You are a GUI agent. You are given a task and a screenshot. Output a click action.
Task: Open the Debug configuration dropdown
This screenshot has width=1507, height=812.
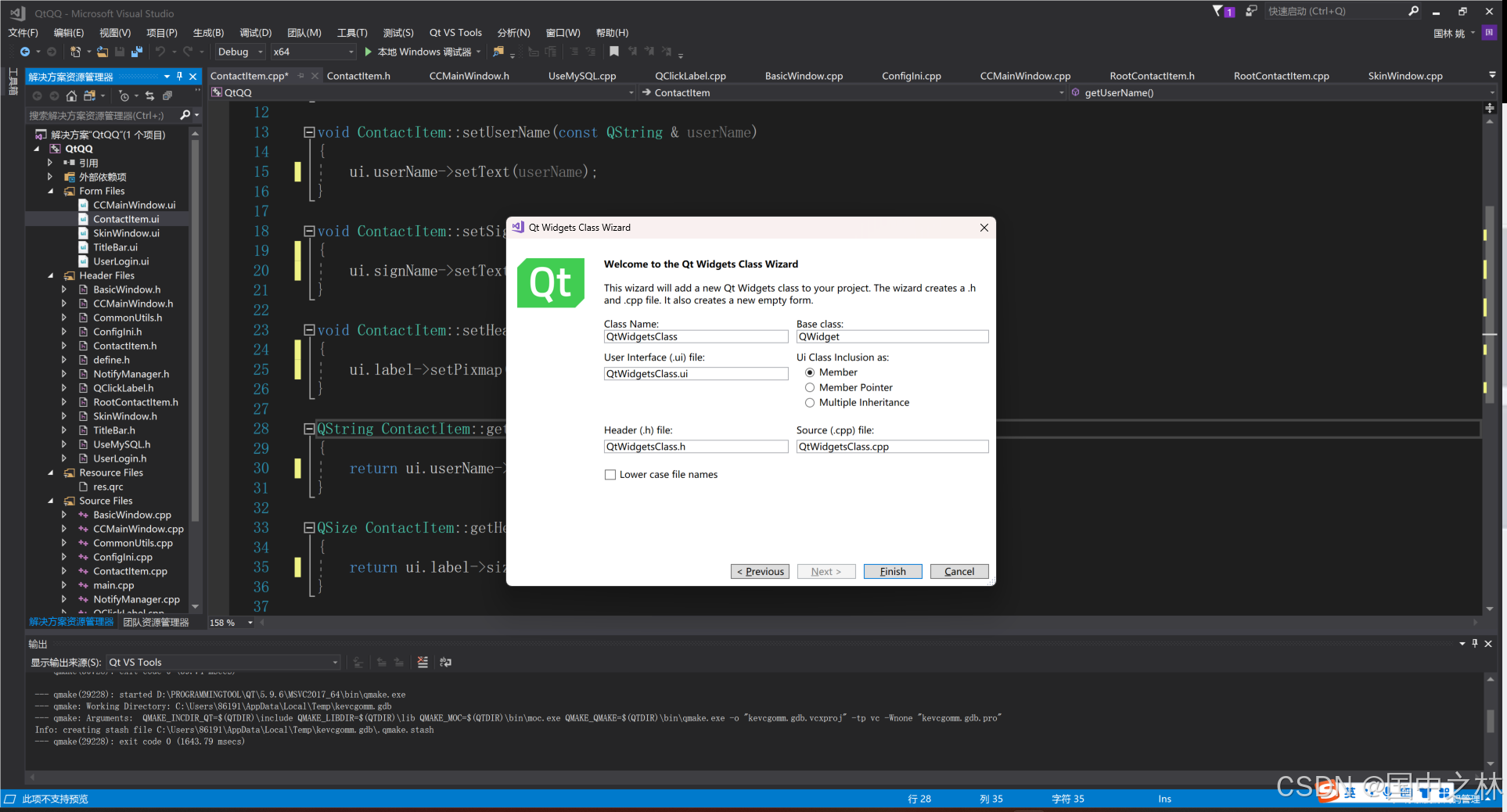(x=240, y=52)
